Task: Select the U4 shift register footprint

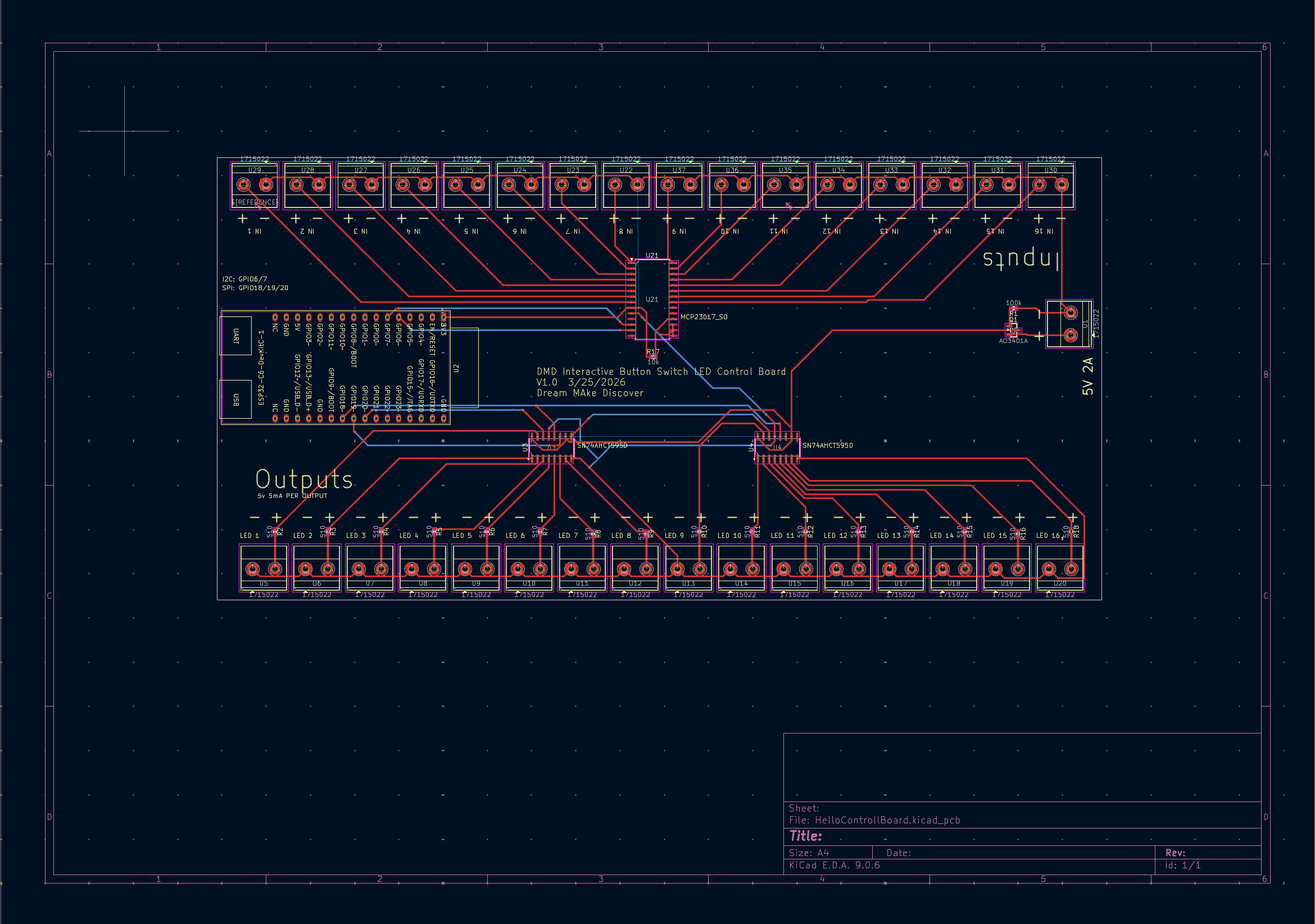Action: pos(777,447)
